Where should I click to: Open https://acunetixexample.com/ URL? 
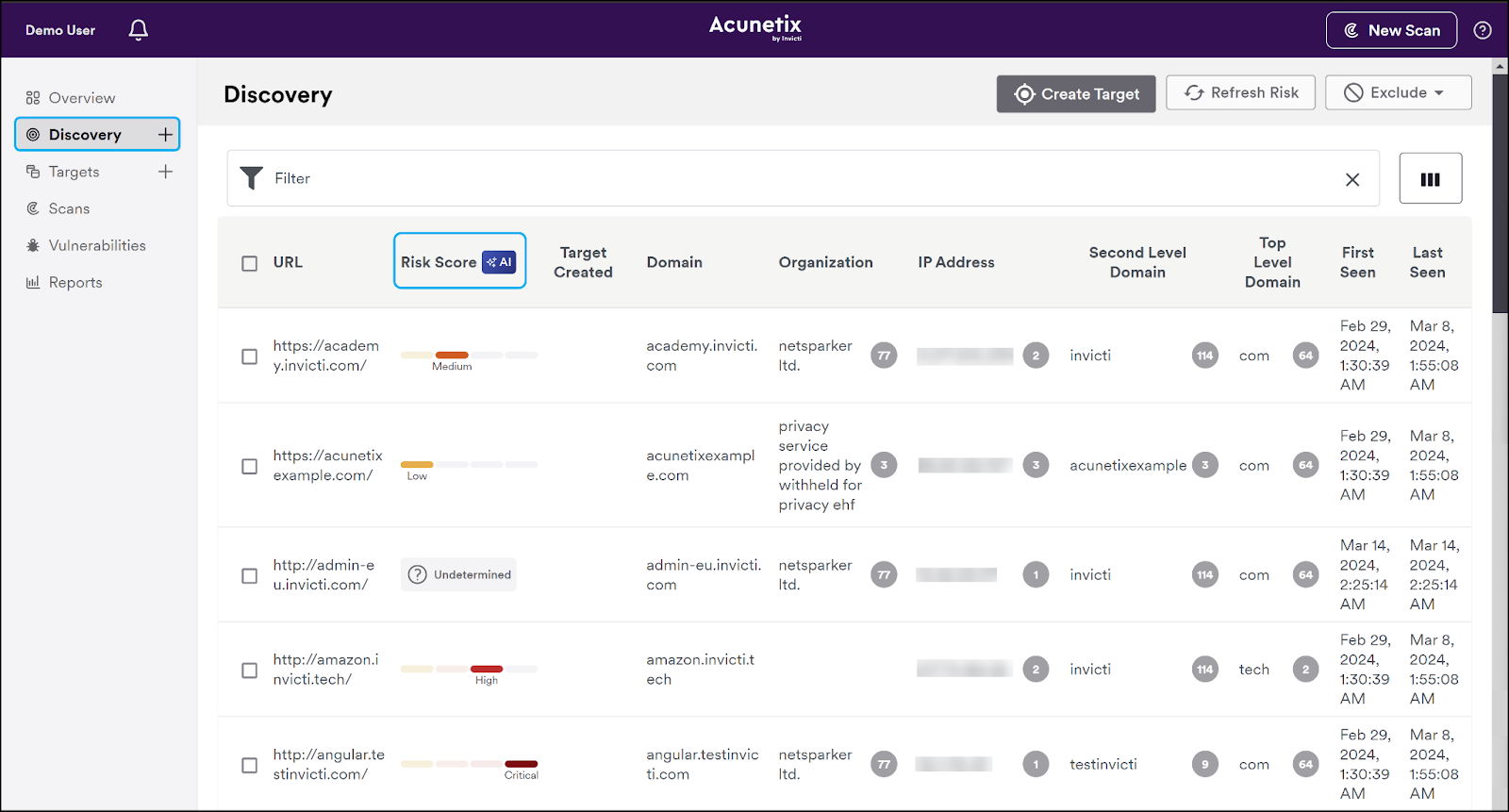click(x=328, y=465)
